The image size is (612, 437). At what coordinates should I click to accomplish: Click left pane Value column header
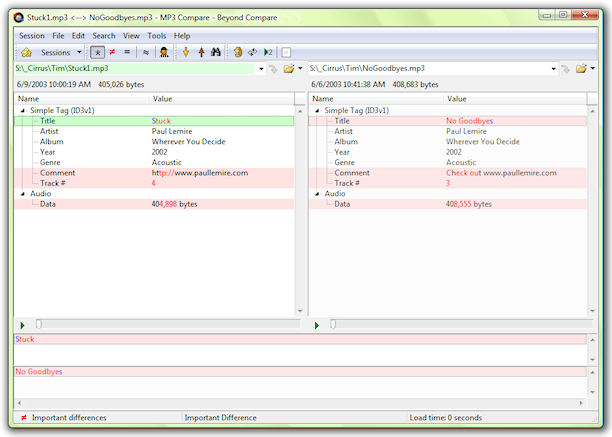222,99
